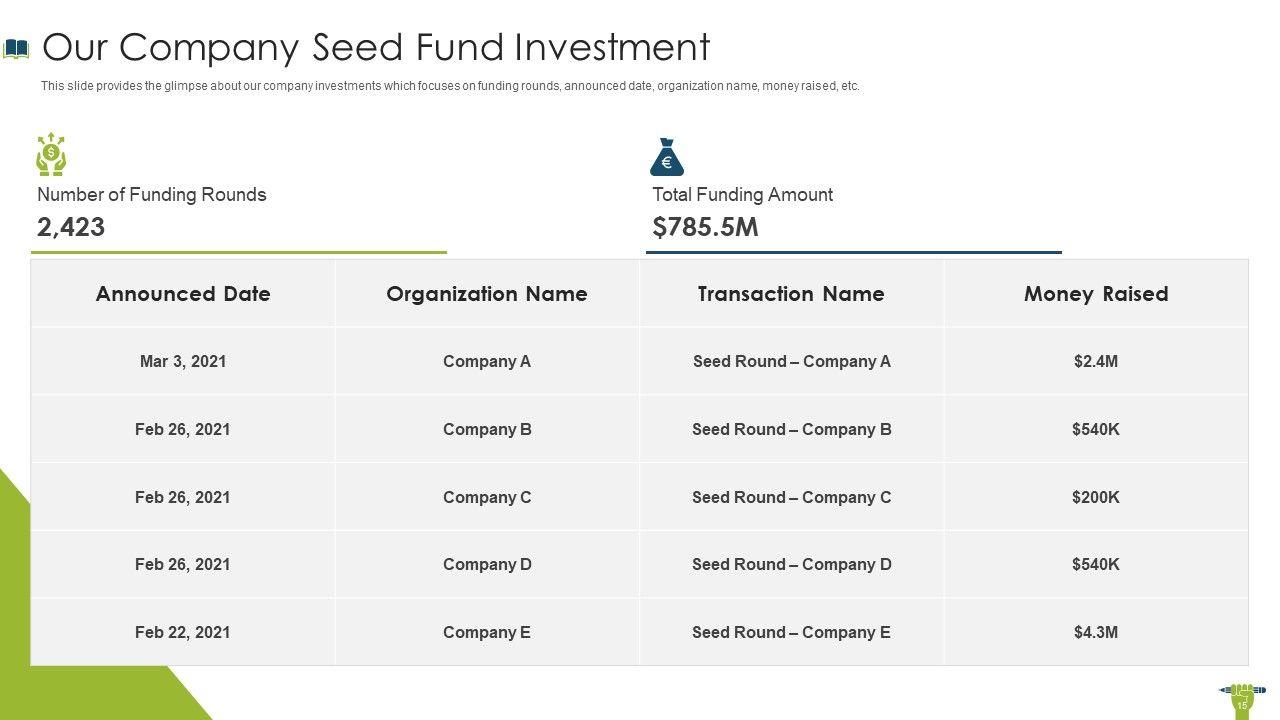Select the slide title 'Our Company Seed Fund Investment'

coord(376,47)
